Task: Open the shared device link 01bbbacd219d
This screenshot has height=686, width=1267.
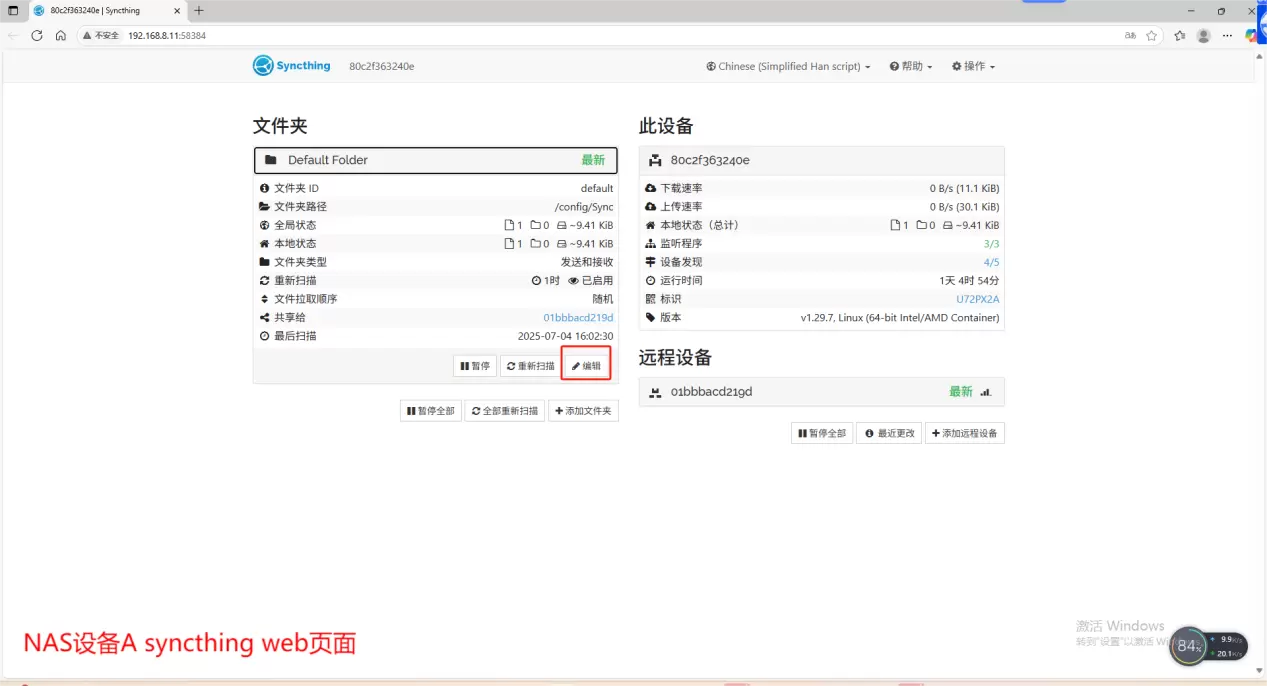Action: pyautogui.click(x=578, y=318)
